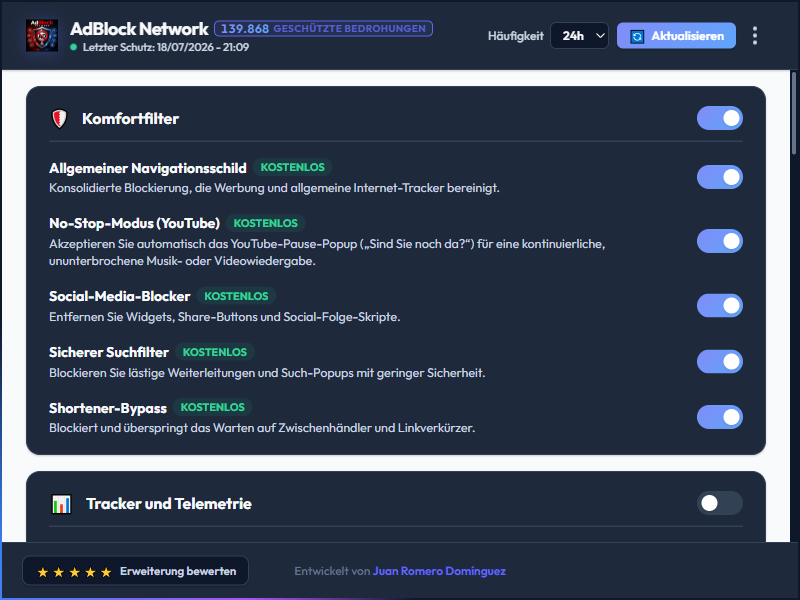Toggle the Social-Media-Blocker switch
This screenshot has width=800, height=600.
click(719, 306)
